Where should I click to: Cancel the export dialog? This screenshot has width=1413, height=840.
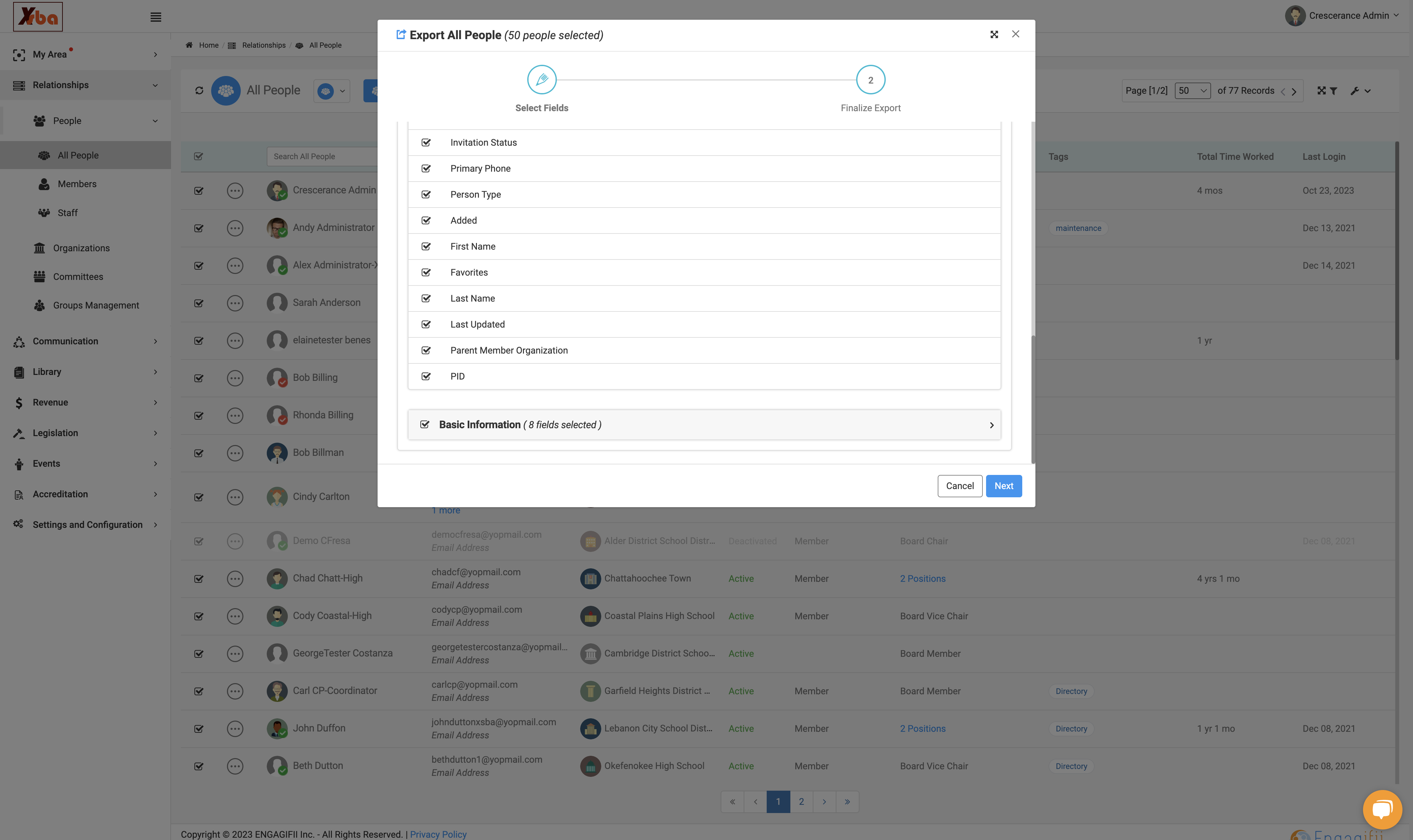[960, 486]
